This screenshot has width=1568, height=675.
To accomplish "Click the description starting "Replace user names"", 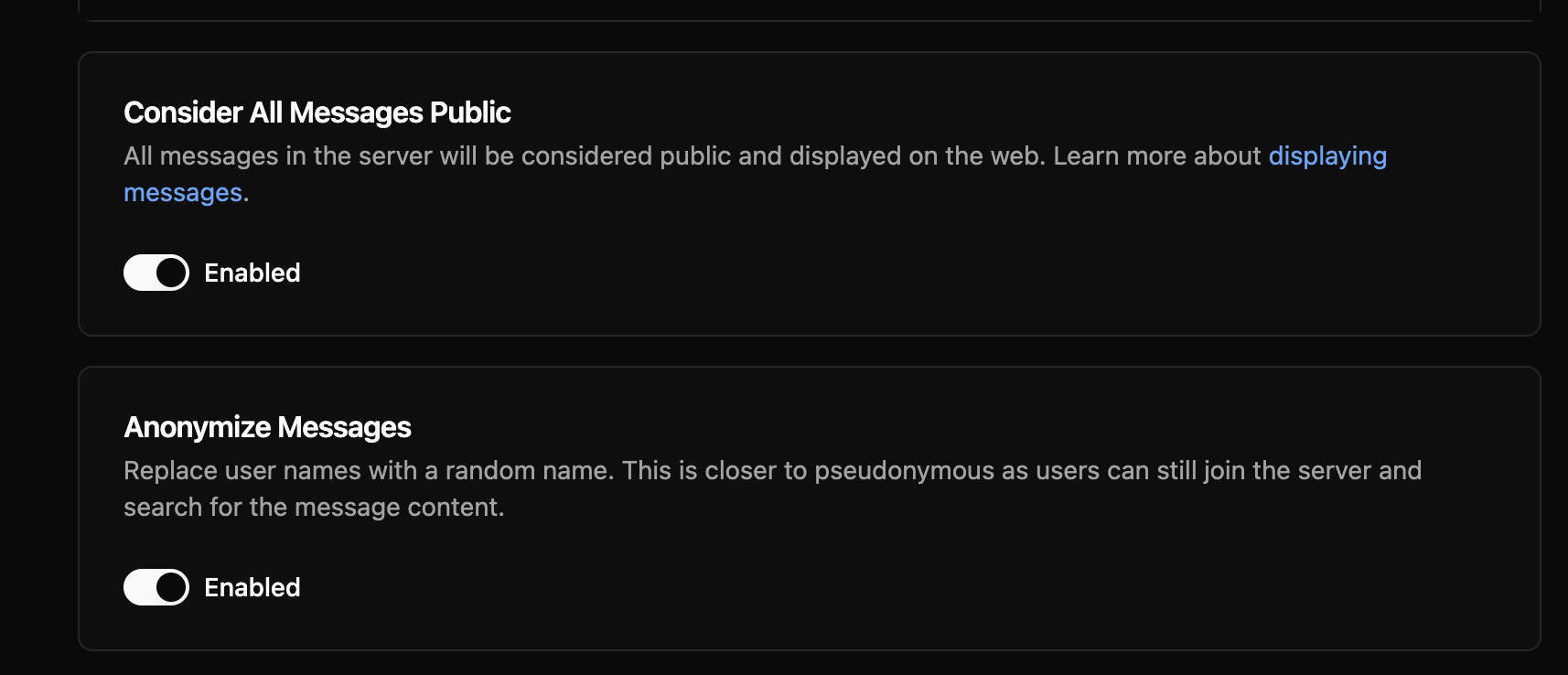I will pos(366,471).
